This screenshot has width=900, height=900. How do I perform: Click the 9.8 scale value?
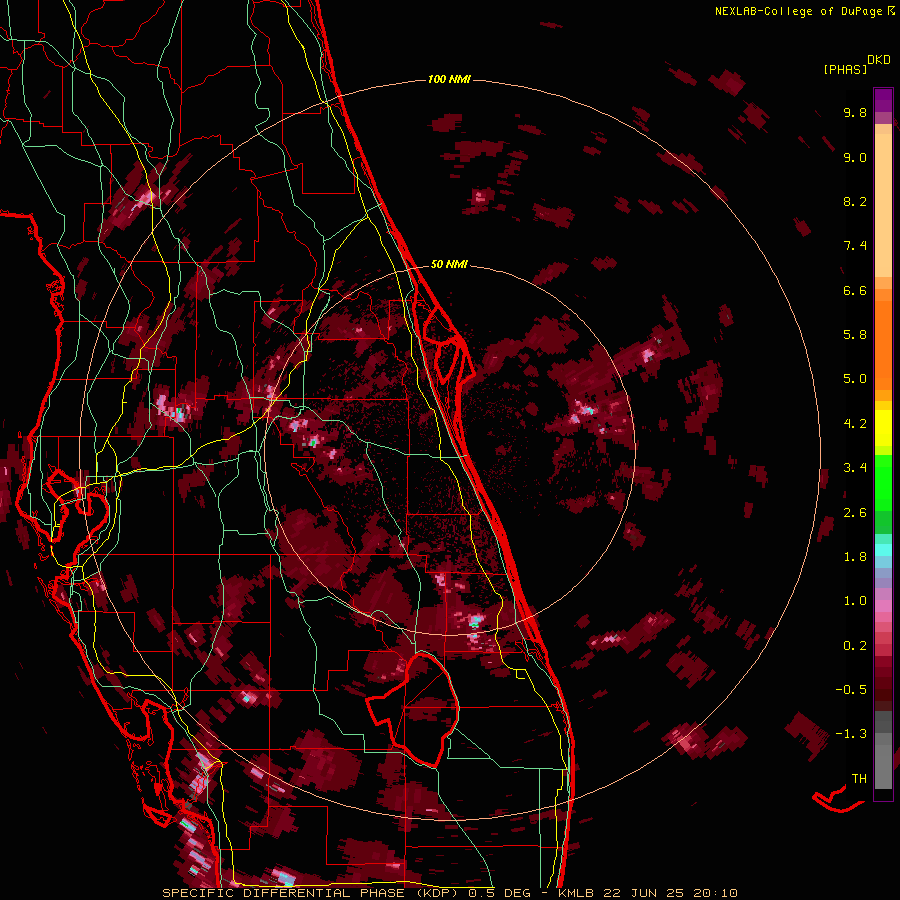point(855,112)
